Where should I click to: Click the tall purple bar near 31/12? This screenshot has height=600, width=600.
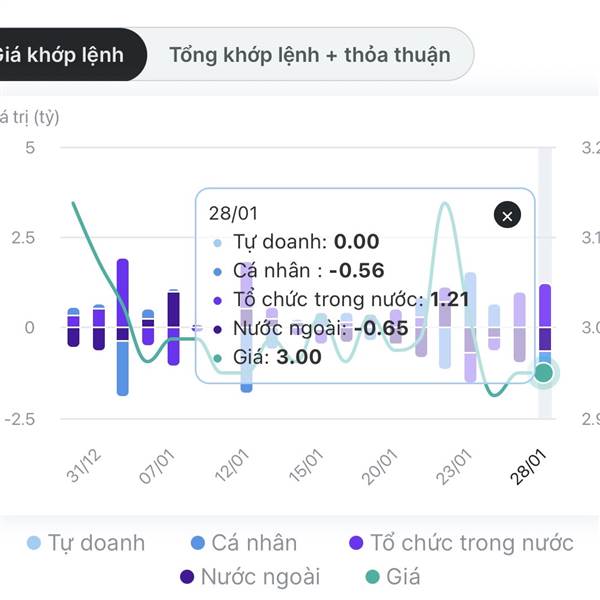123,292
